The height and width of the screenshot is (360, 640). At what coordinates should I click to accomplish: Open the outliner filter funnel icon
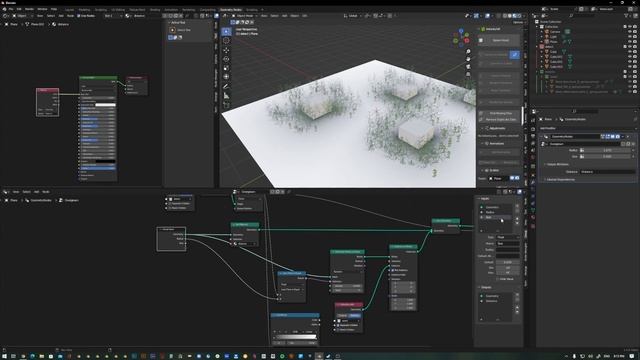pos(627,16)
